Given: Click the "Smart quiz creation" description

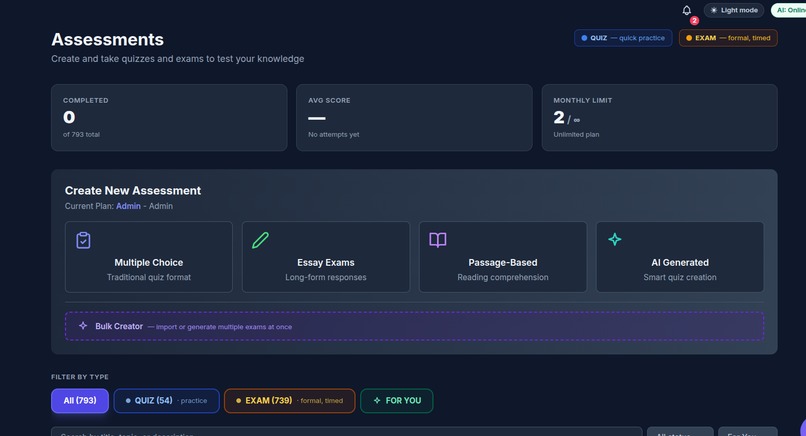Looking at the screenshot, I should tap(680, 278).
